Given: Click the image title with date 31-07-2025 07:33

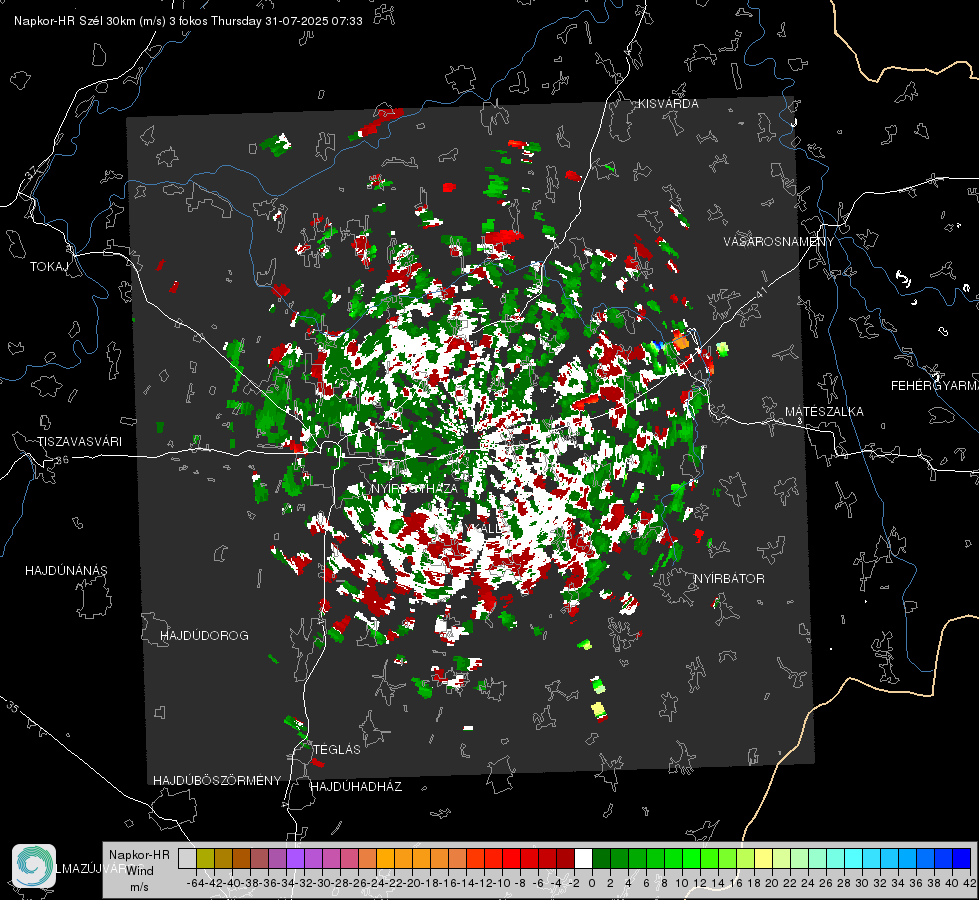Looking at the screenshot, I should (188, 21).
